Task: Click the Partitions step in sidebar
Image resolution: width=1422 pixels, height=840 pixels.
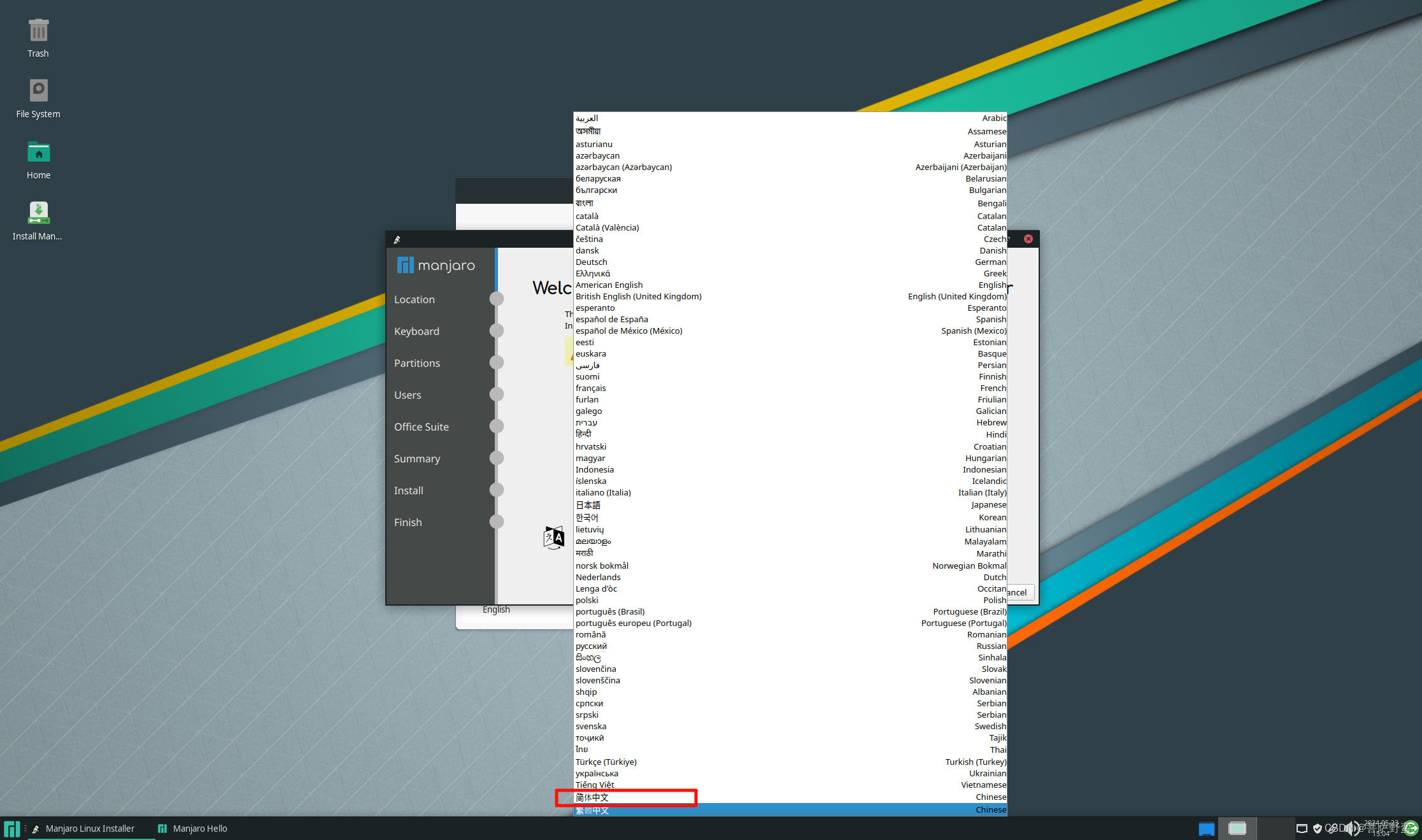Action: point(417,363)
